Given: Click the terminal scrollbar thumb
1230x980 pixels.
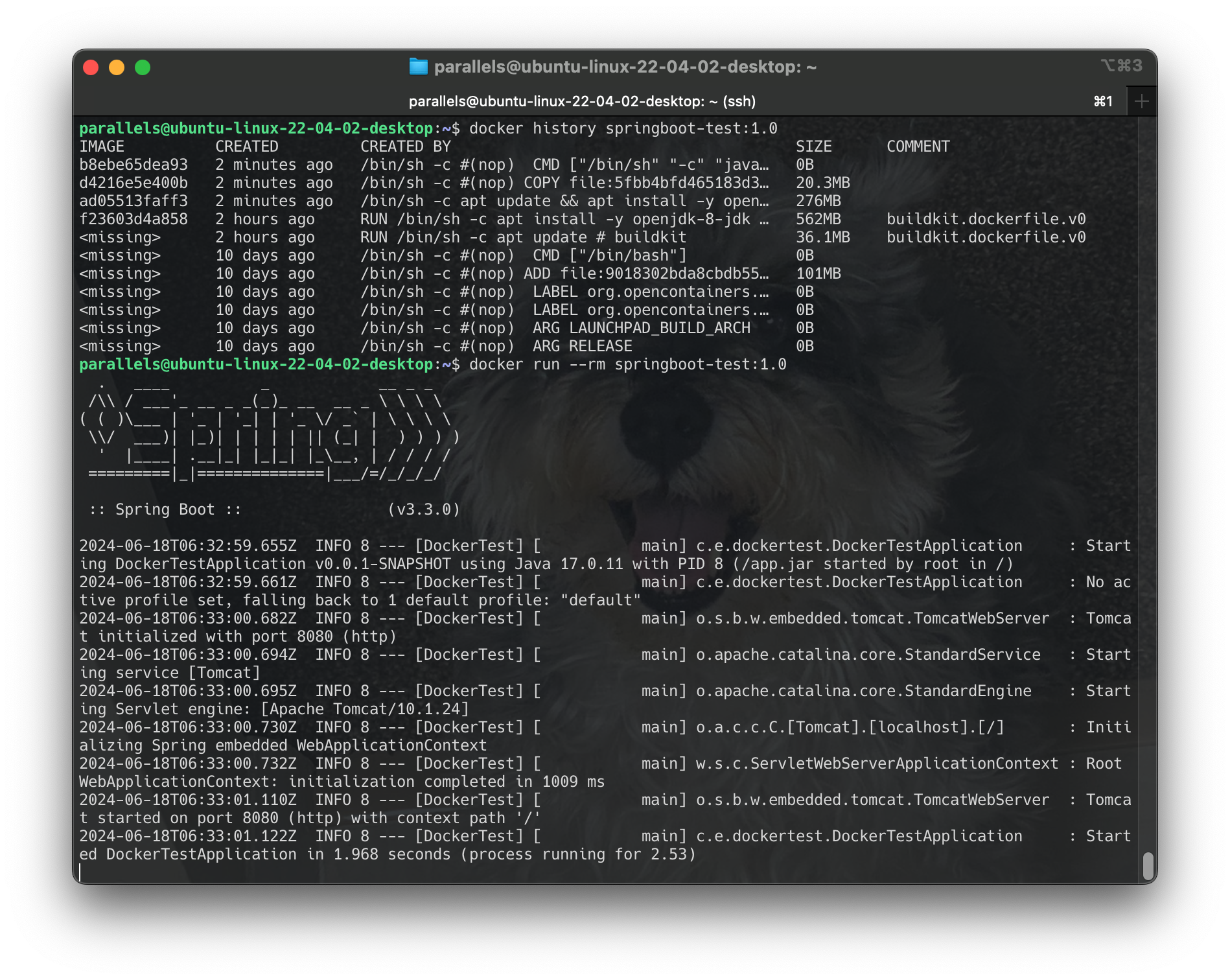Looking at the screenshot, I should pyautogui.click(x=1148, y=865).
